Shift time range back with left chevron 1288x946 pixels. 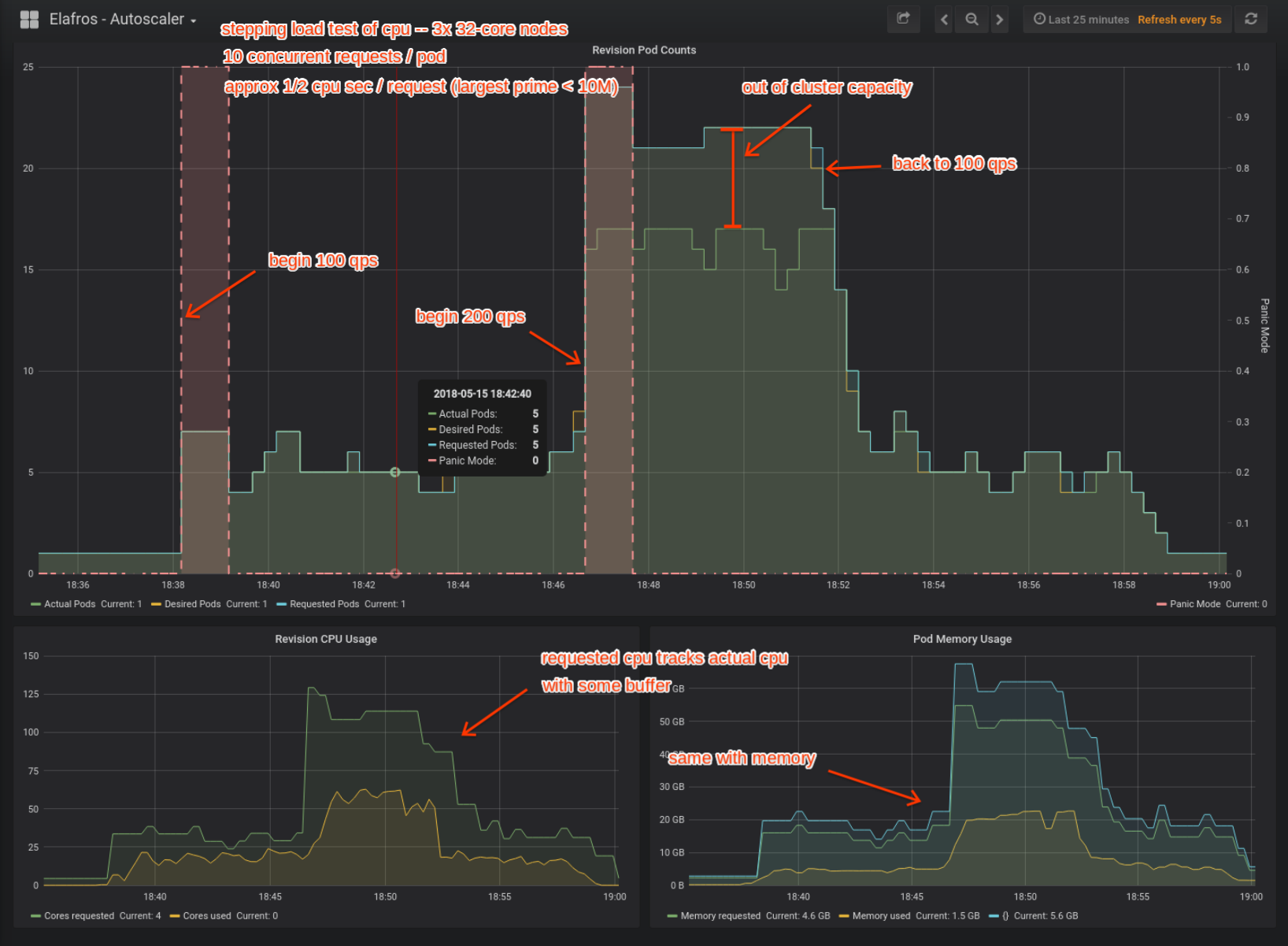point(945,20)
